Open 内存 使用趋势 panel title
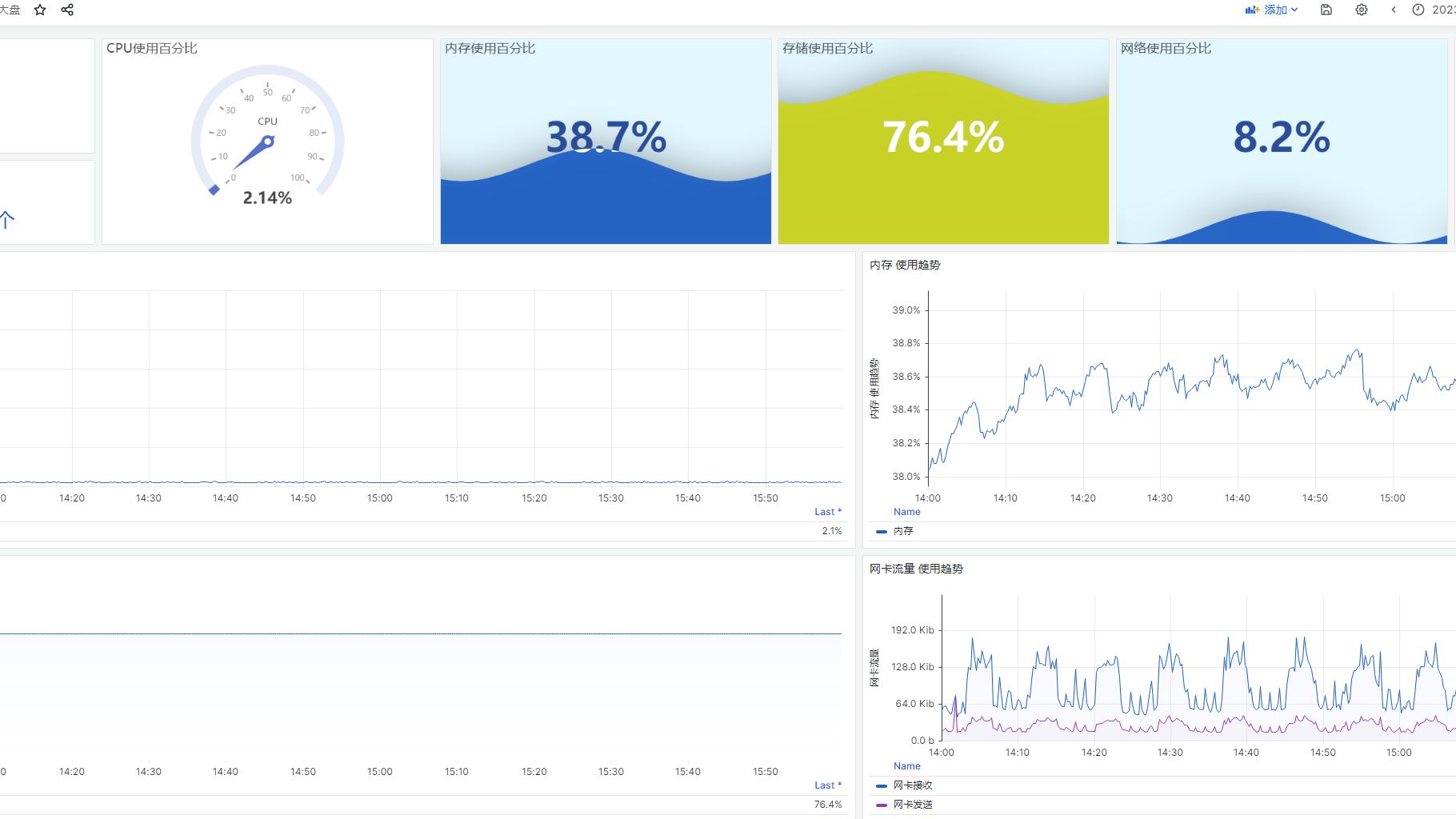The width and height of the screenshot is (1456, 819). click(x=905, y=265)
